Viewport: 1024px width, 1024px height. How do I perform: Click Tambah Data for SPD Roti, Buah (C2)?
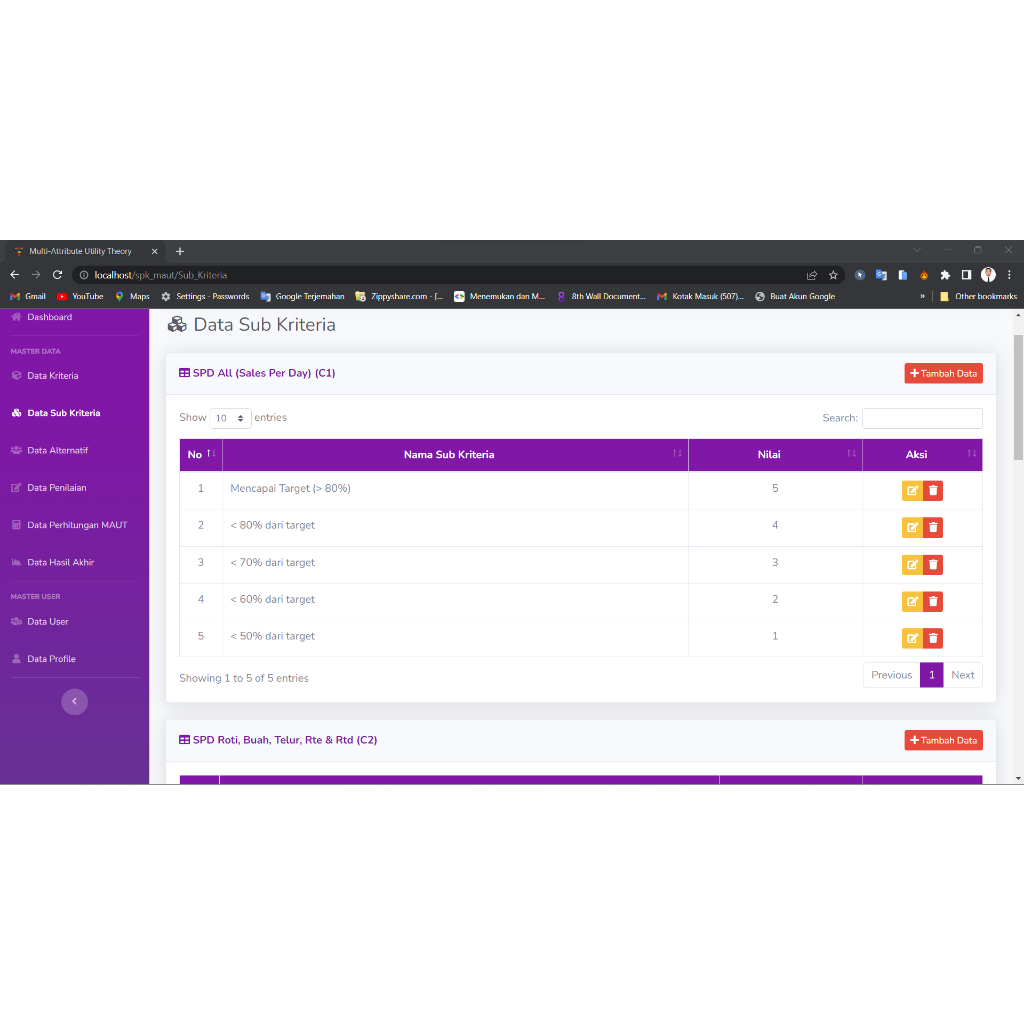click(x=943, y=740)
